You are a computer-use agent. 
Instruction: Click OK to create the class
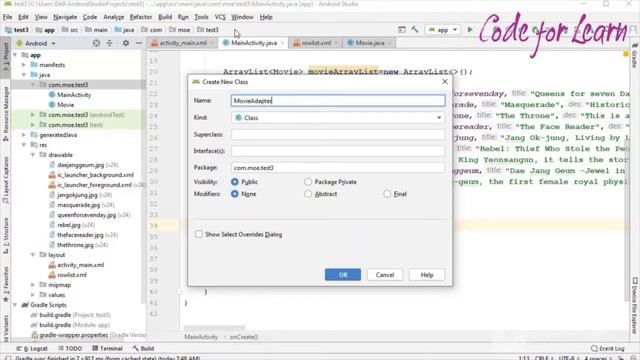[343, 275]
